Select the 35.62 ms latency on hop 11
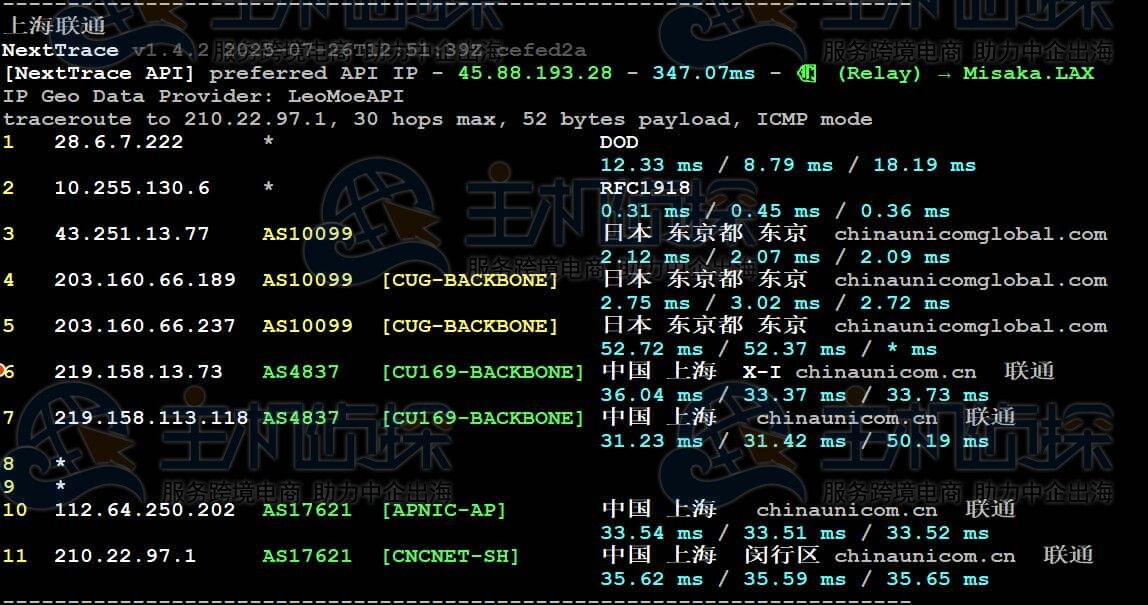 coord(652,580)
